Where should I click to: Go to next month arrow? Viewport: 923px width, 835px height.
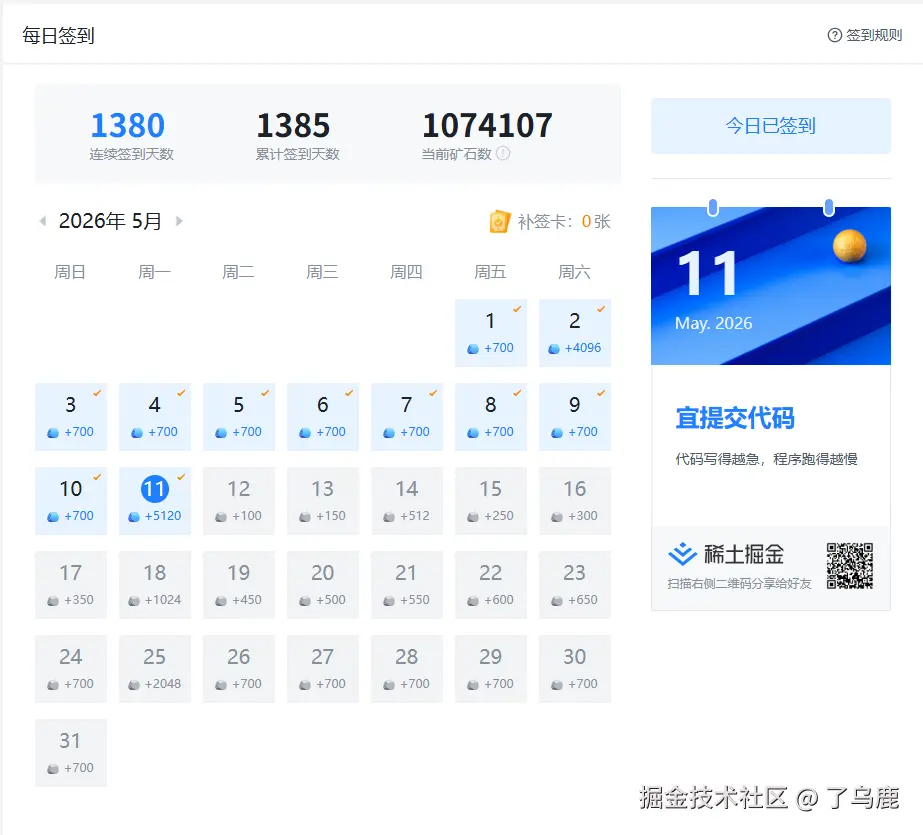[x=179, y=221]
